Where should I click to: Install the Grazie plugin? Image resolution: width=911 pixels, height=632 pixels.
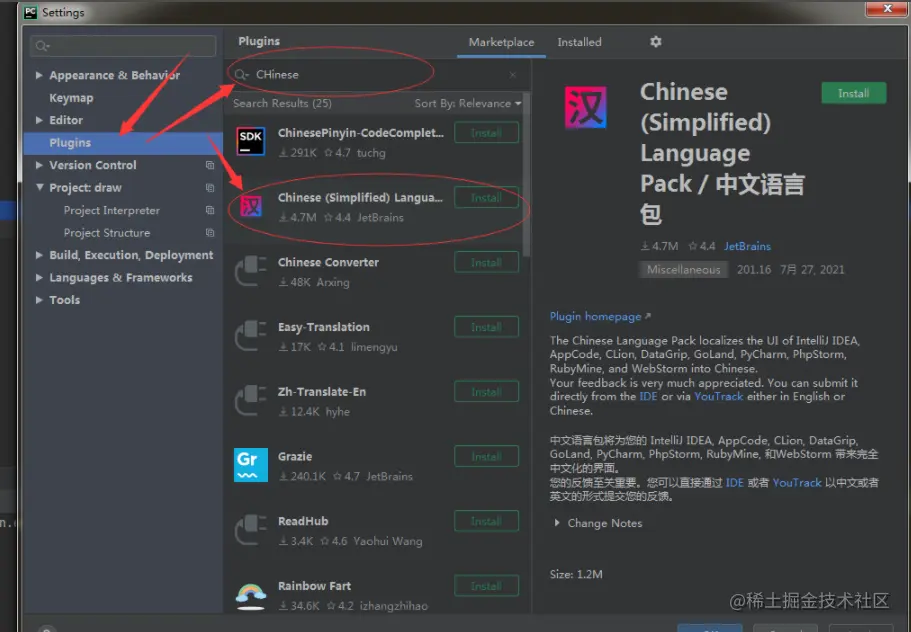486,457
